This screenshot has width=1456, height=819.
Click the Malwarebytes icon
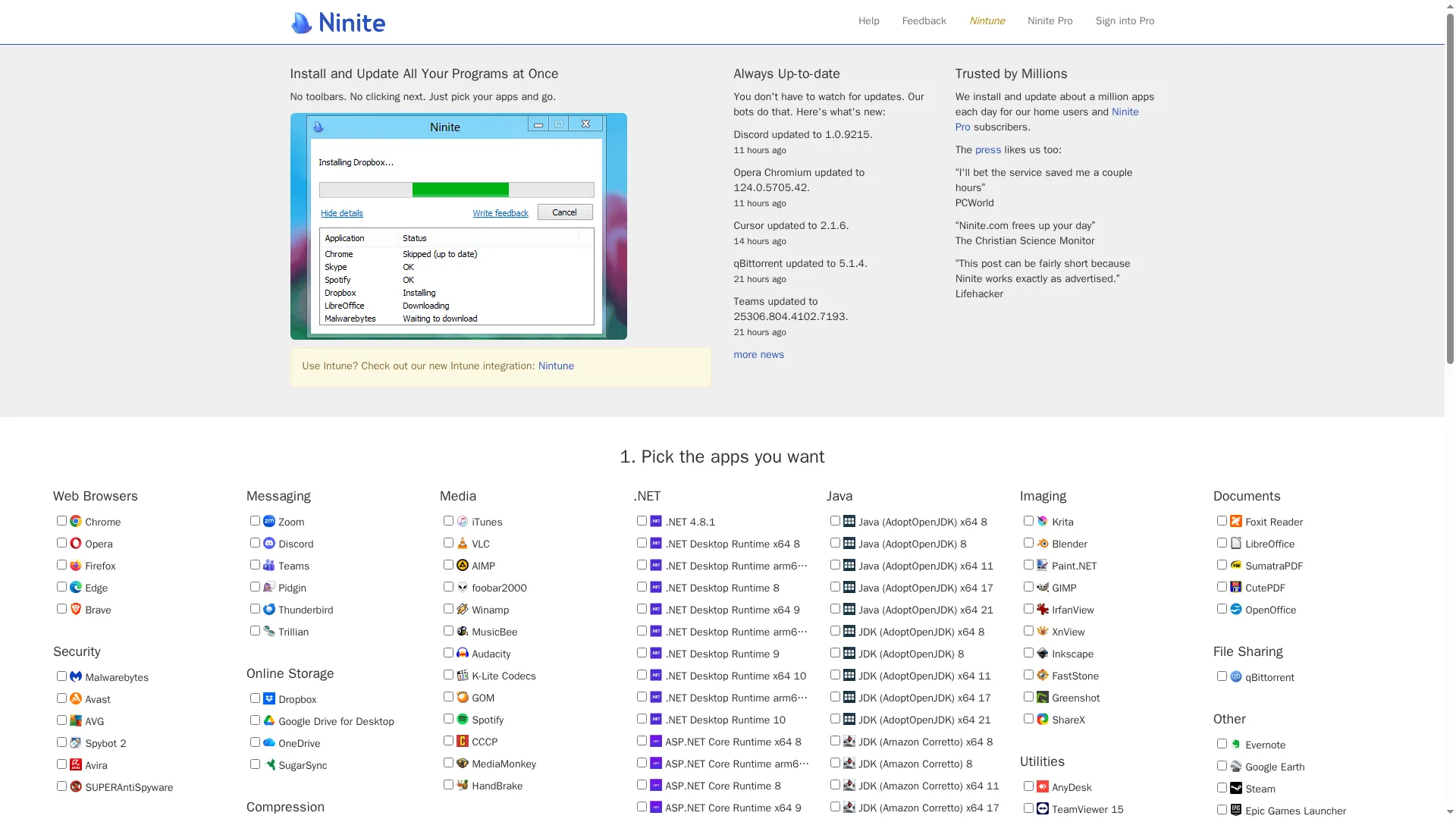pyautogui.click(x=76, y=677)
